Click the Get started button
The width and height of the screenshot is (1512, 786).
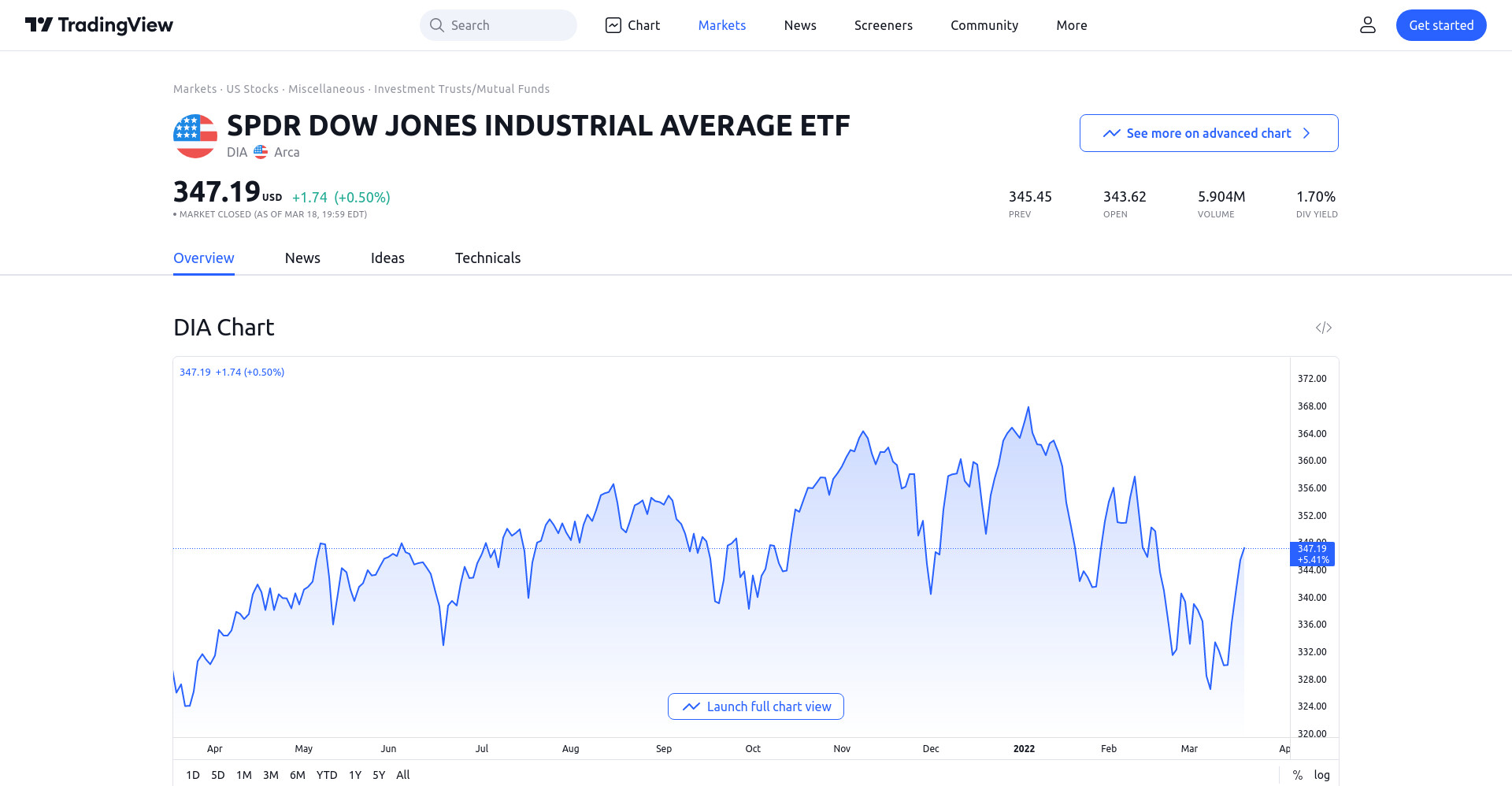pyautogui.click(x=1441, y=25)
